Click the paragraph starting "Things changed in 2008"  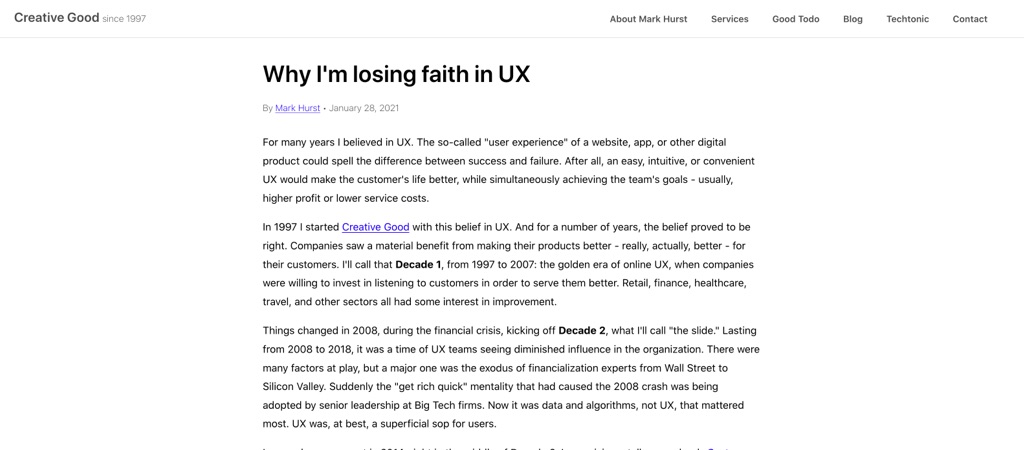click(510, 377)
